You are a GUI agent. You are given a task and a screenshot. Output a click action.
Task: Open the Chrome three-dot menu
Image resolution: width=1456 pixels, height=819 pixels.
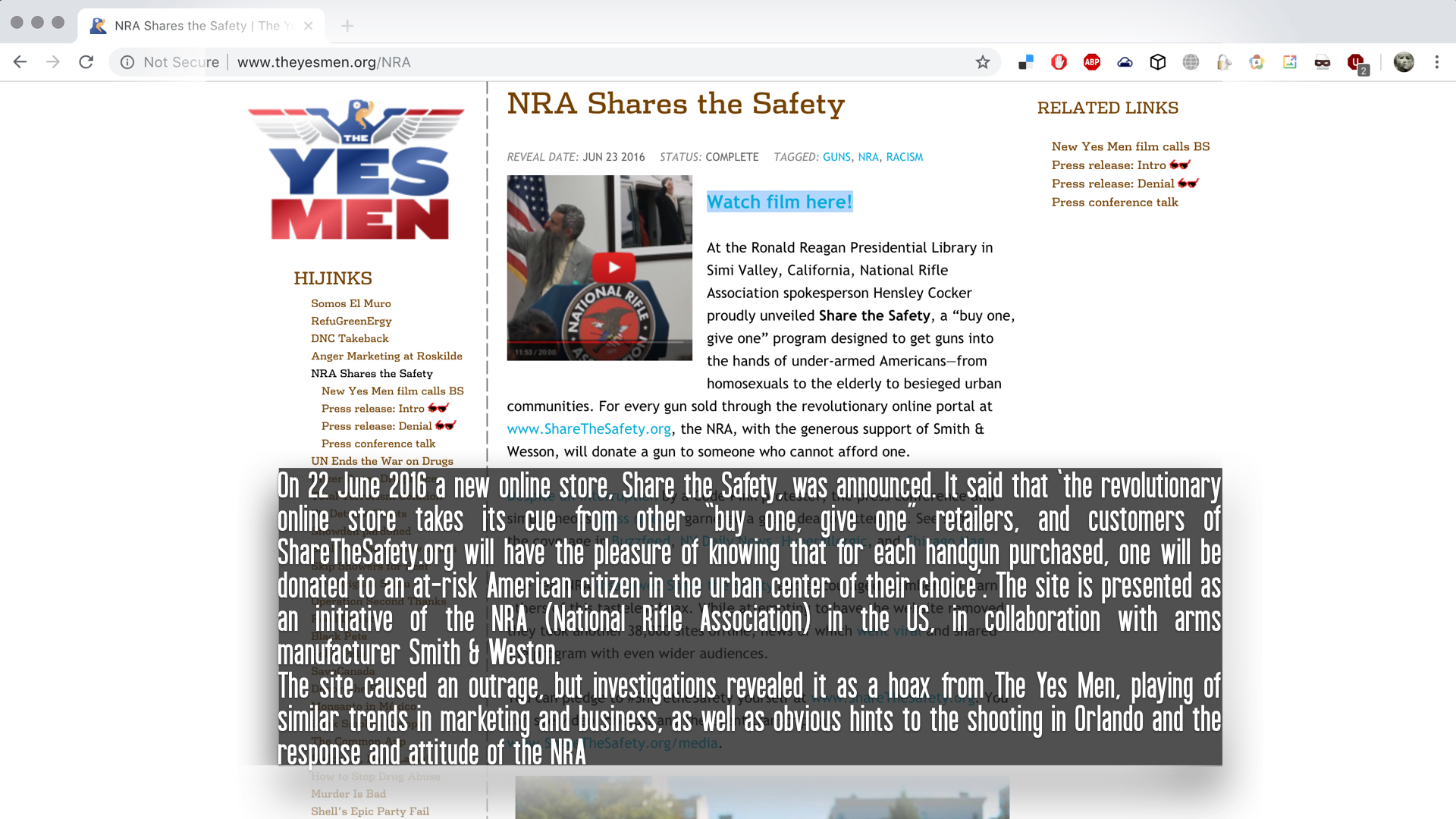(x=1437, y=62)
